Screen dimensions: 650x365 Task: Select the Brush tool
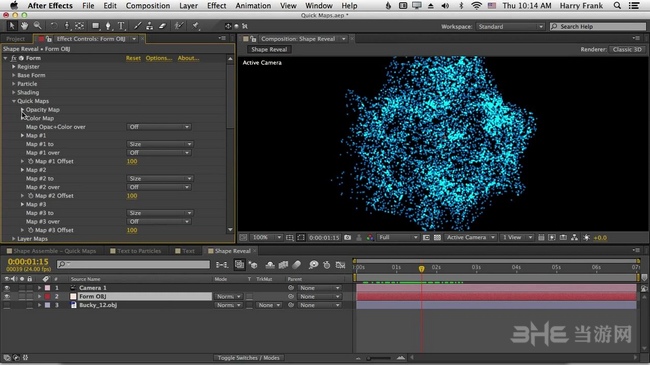138,26
